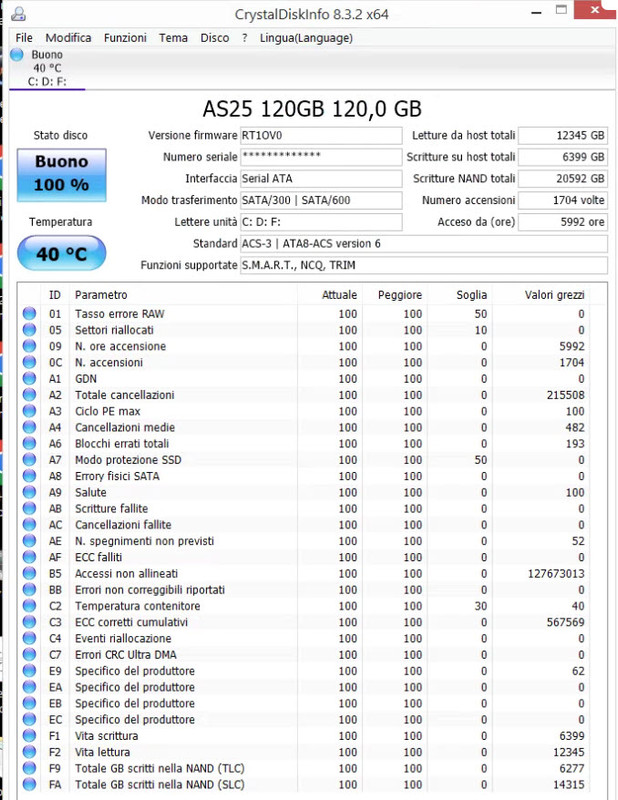The width and height of the screenshot is (618, 800).
Task: Open the Disco menu
Action: [x=214, y=38]
